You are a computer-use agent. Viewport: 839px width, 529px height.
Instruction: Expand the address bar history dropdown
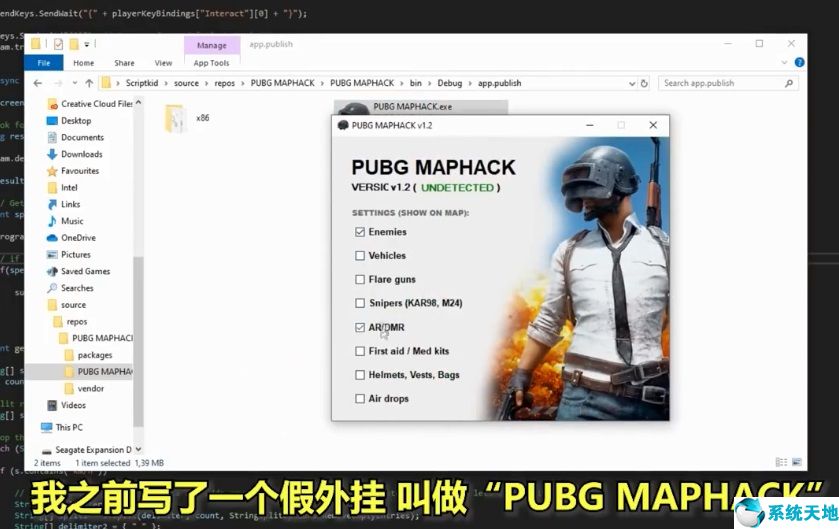point(633,83)
